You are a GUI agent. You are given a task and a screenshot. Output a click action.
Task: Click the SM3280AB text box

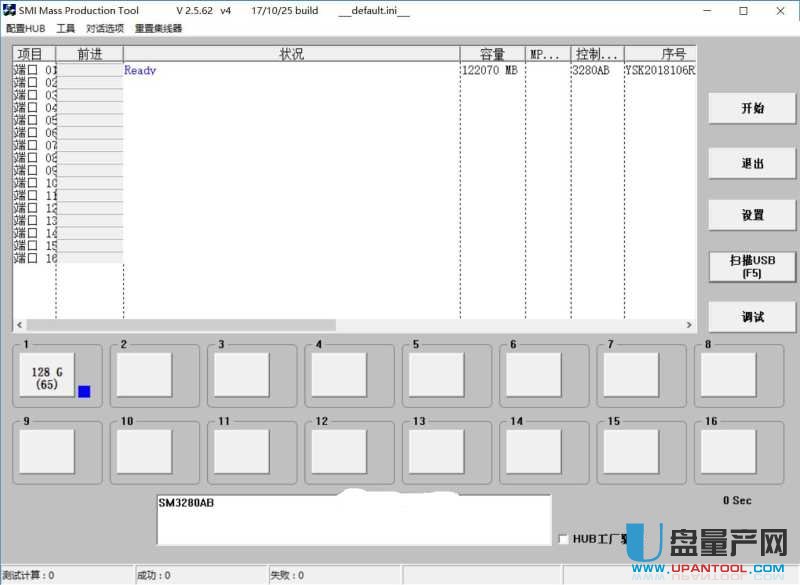pos(353,519)
